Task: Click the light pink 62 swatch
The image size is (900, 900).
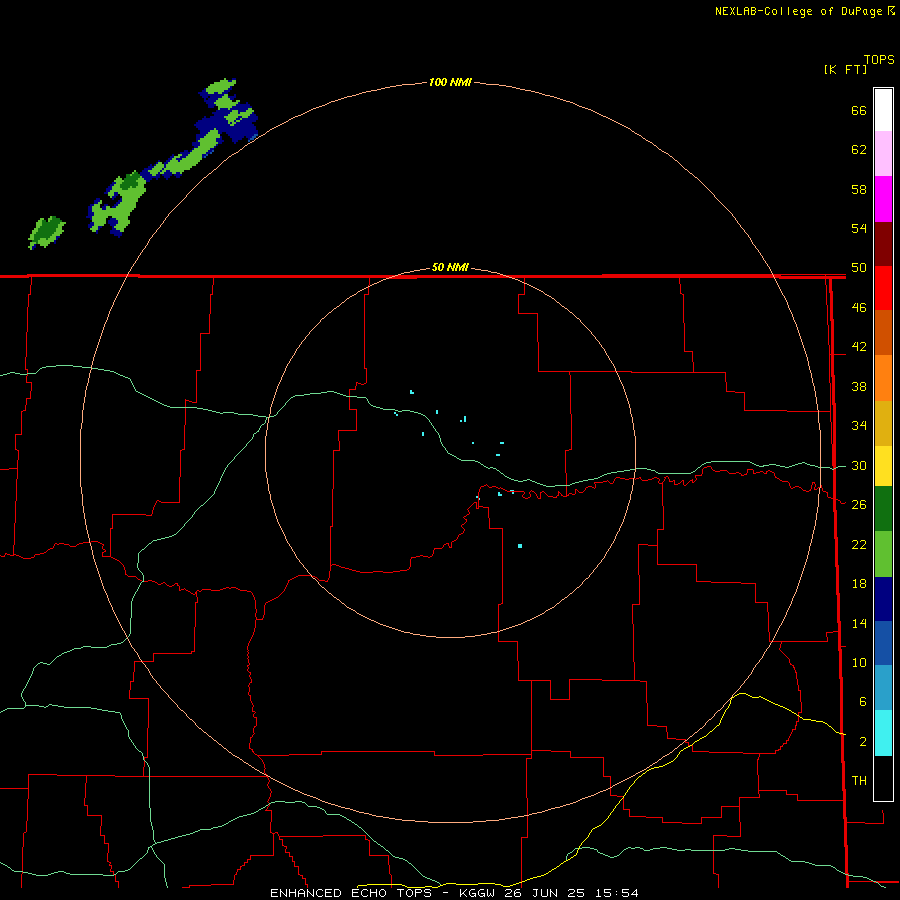Action: [x=883, y=154]
